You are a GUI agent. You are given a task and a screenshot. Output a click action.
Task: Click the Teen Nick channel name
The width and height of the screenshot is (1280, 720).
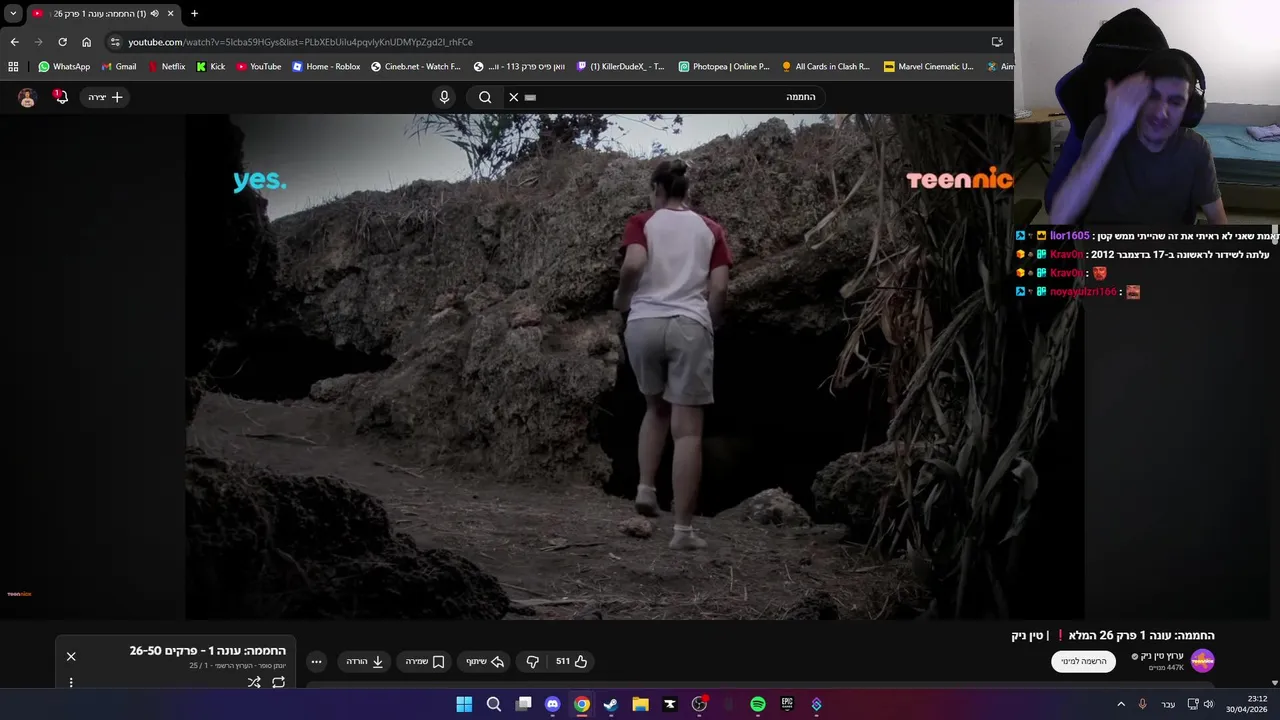[x=1161, y=656]
